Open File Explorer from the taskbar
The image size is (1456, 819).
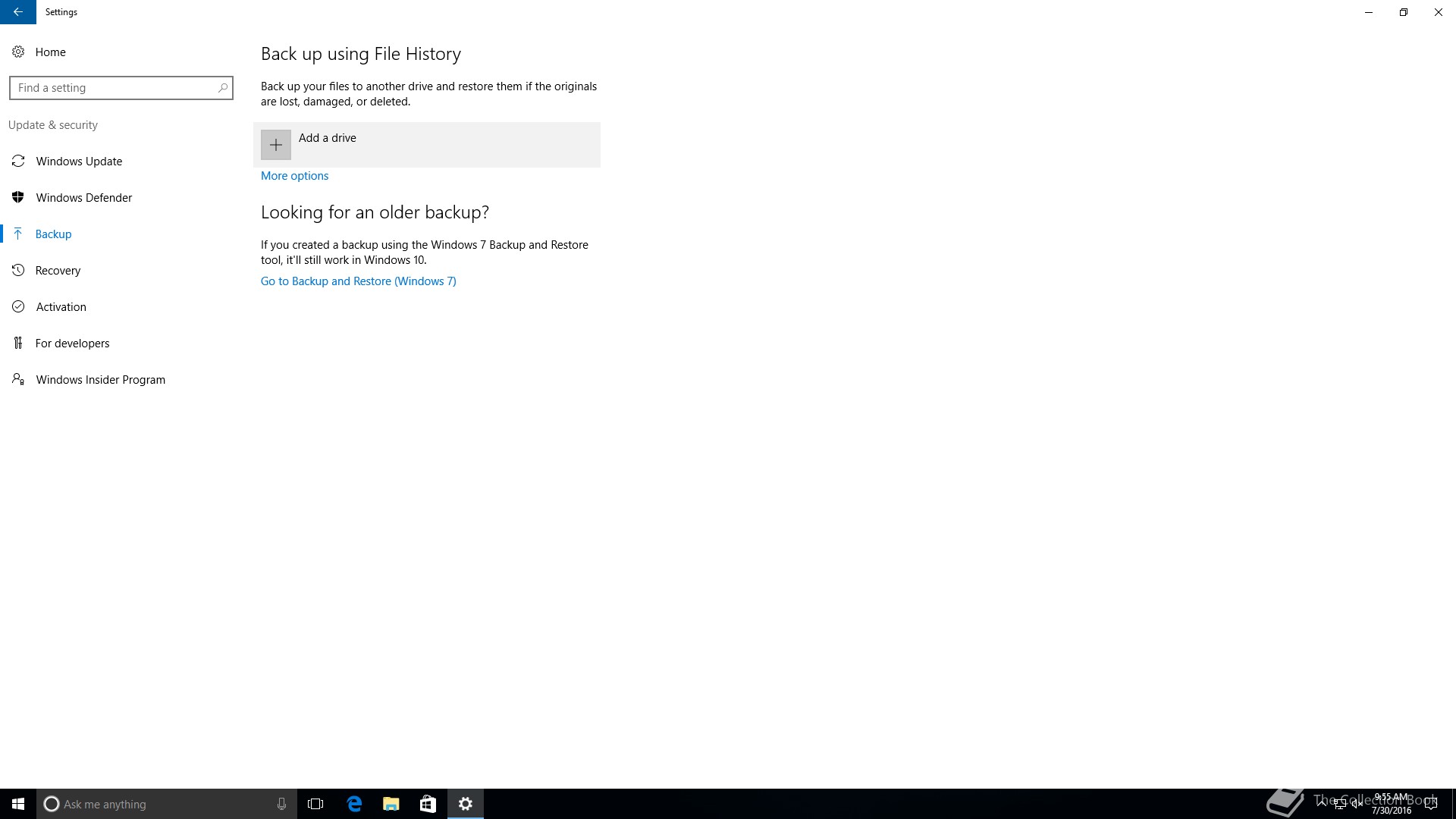tap(391, 804)
